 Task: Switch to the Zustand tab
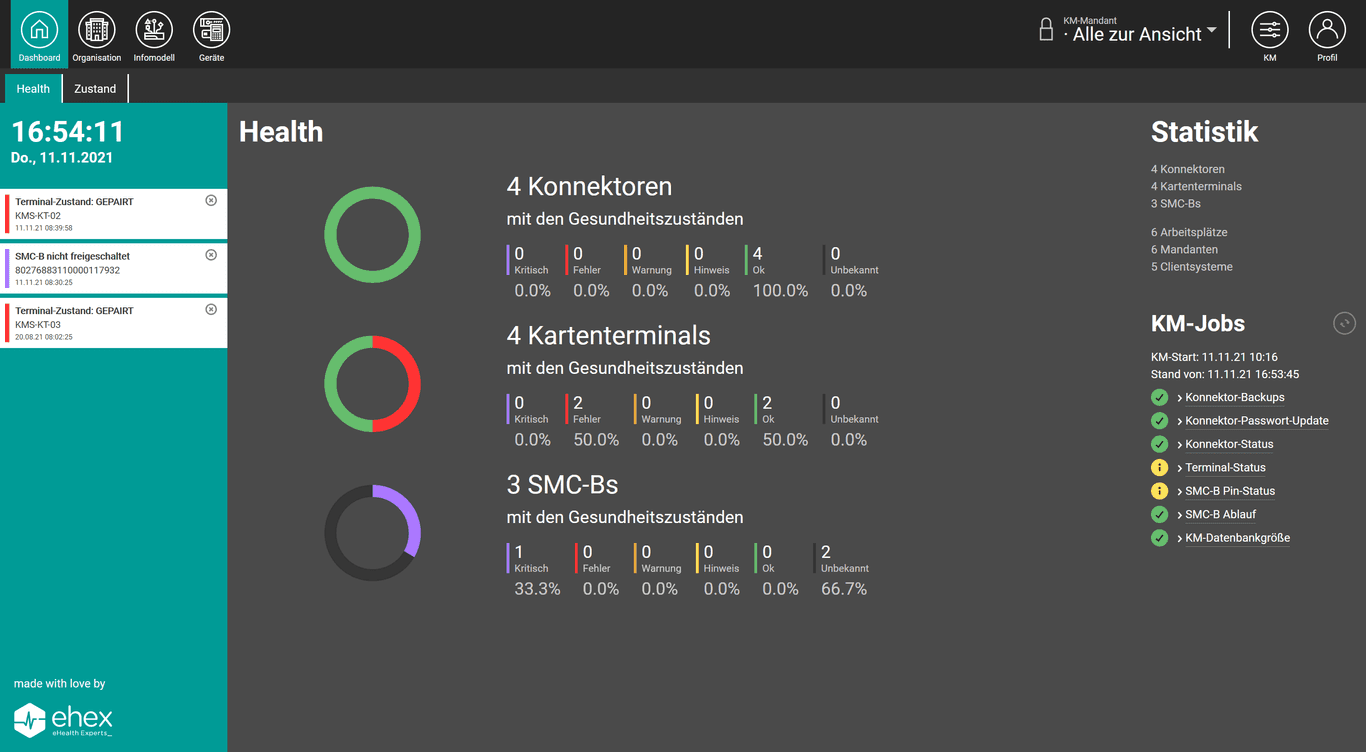(95, 88)
